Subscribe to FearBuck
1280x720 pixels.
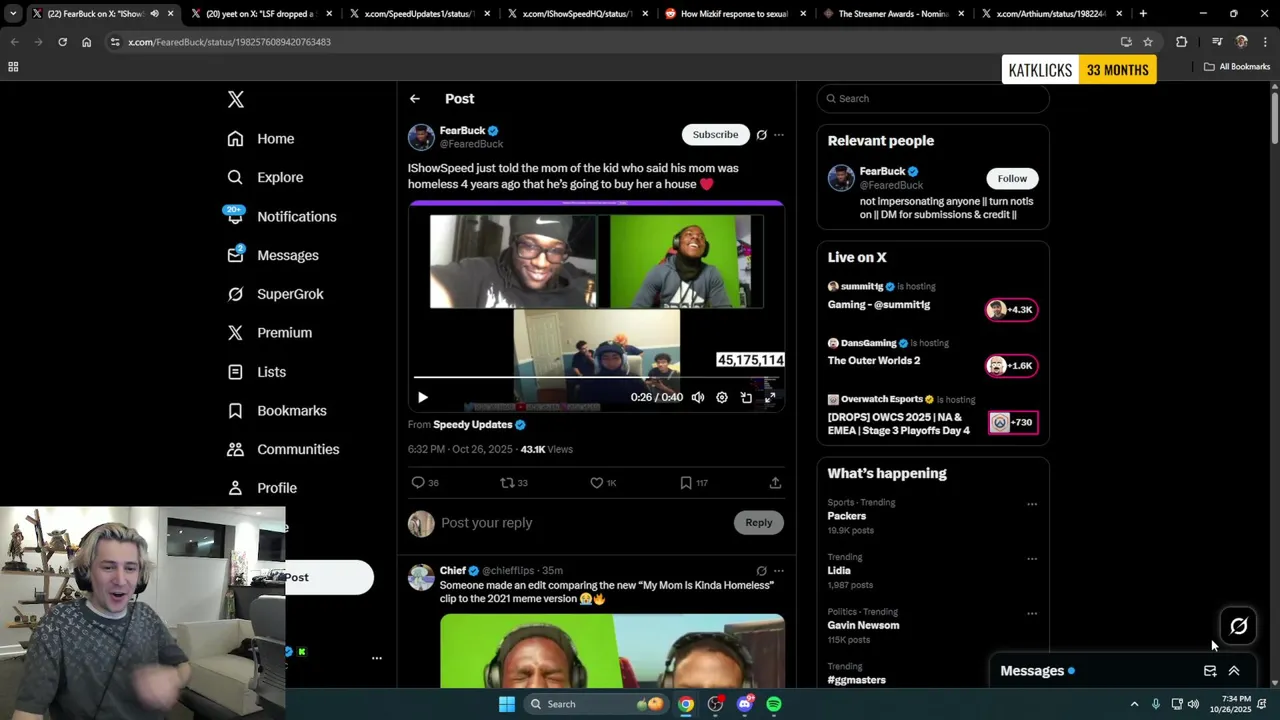click(x=716, y=134)
